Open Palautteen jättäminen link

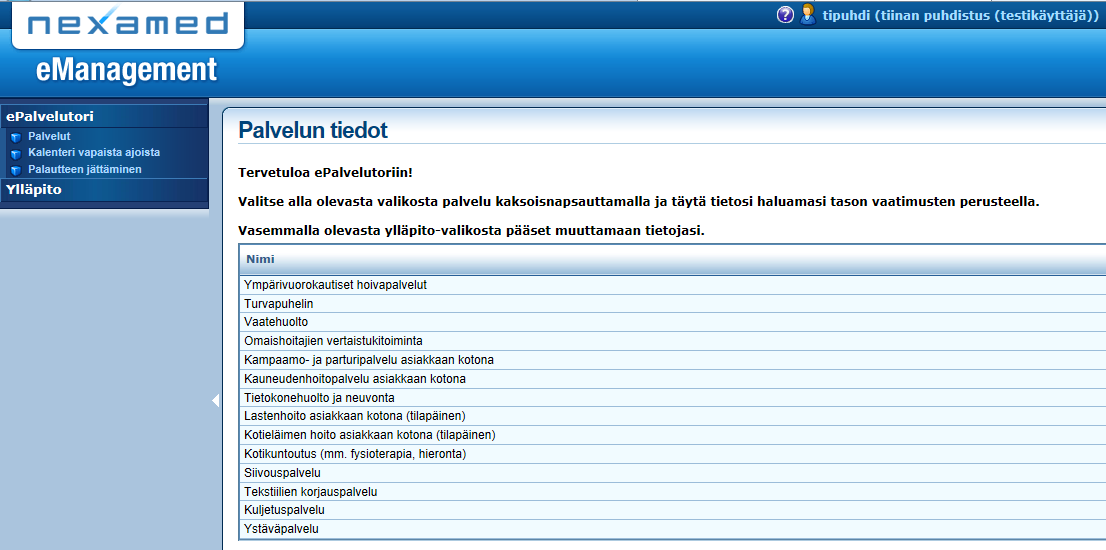point(85,169)
